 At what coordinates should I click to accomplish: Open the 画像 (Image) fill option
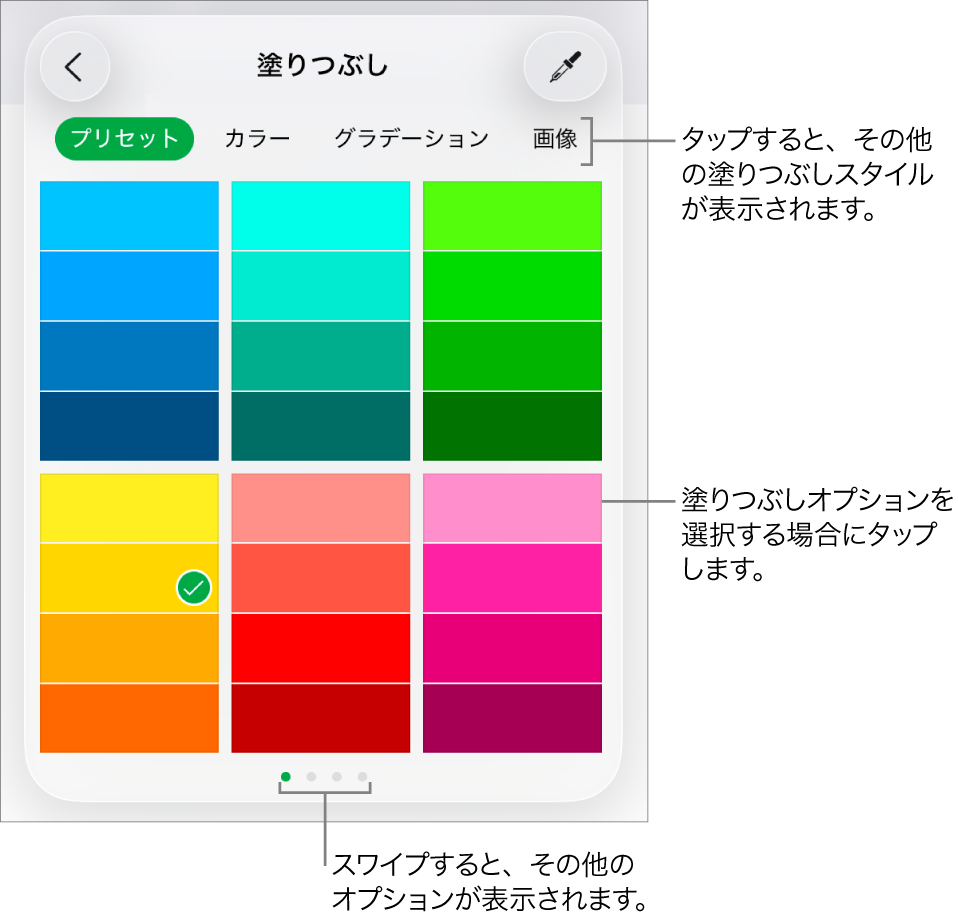pyautogui.click(x=555, y=139)
